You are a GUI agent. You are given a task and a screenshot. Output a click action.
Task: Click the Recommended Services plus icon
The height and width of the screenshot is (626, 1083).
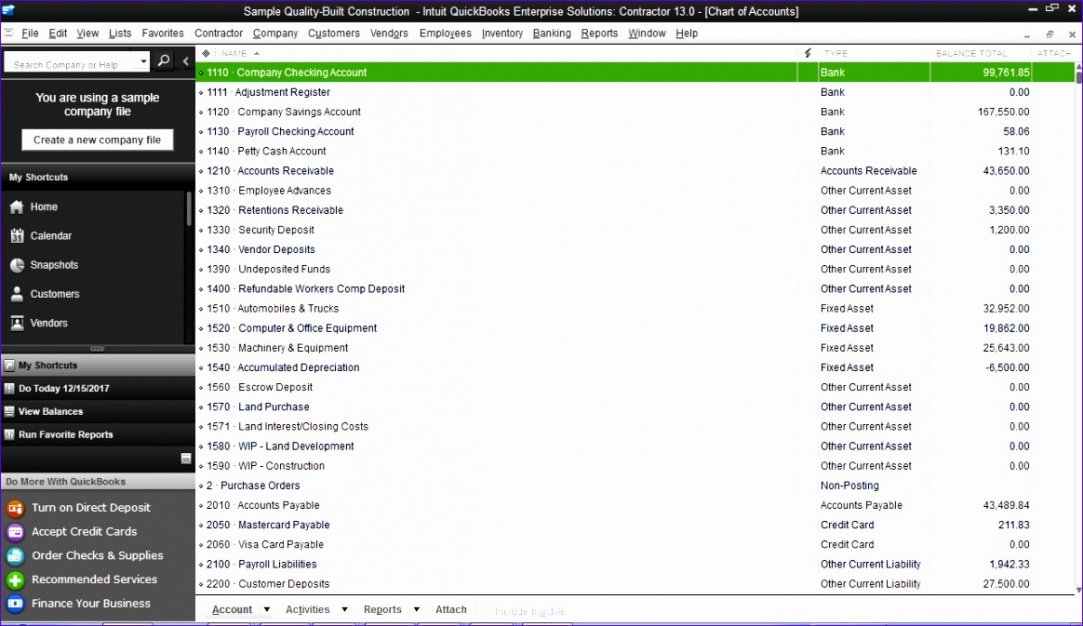(x=15, y=580)
